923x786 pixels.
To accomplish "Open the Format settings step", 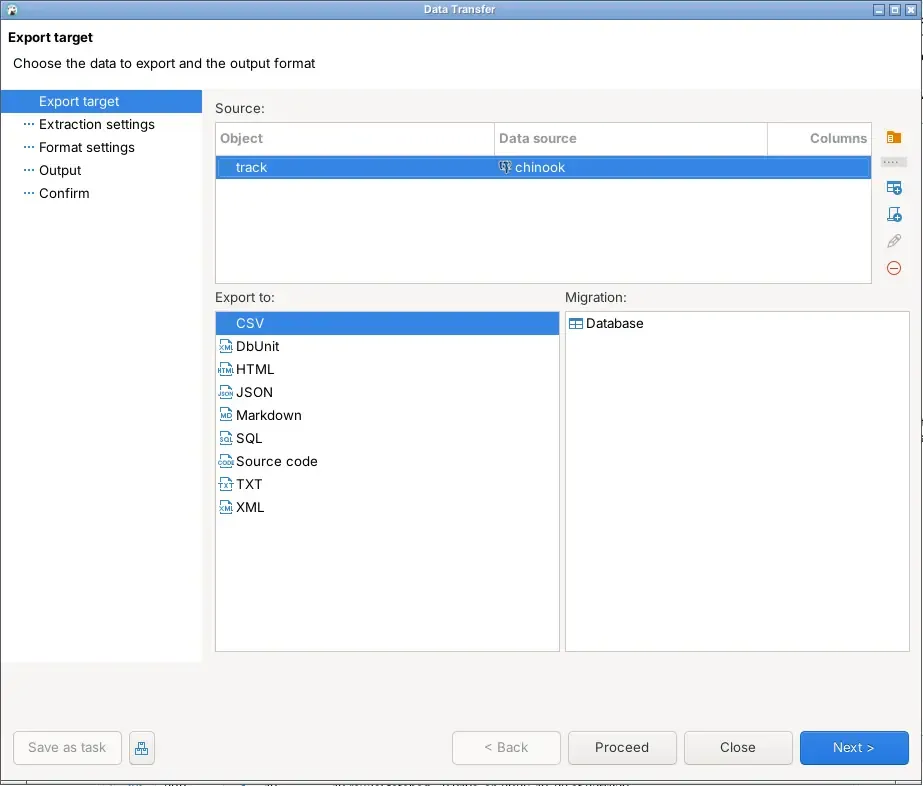I will [x=87, y=147].
